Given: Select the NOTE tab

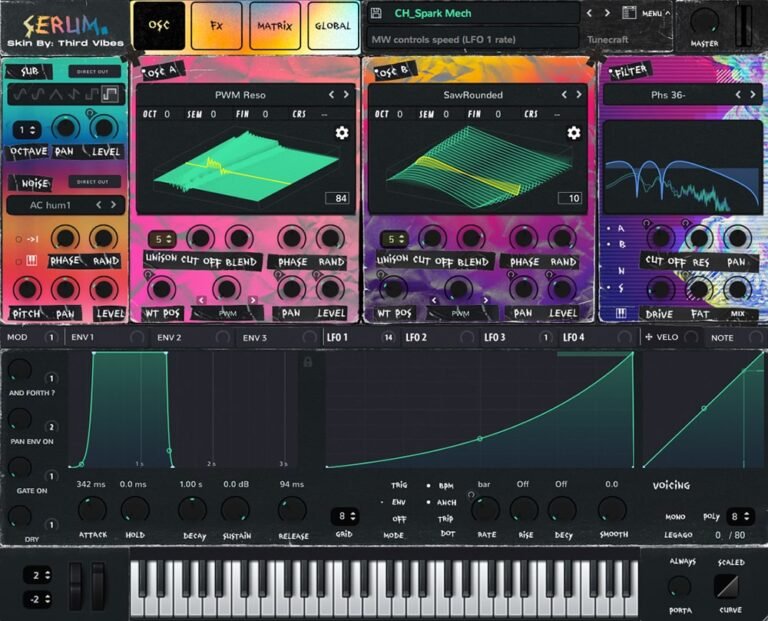Looking at the screenshot, I should (x=722, y=337).
